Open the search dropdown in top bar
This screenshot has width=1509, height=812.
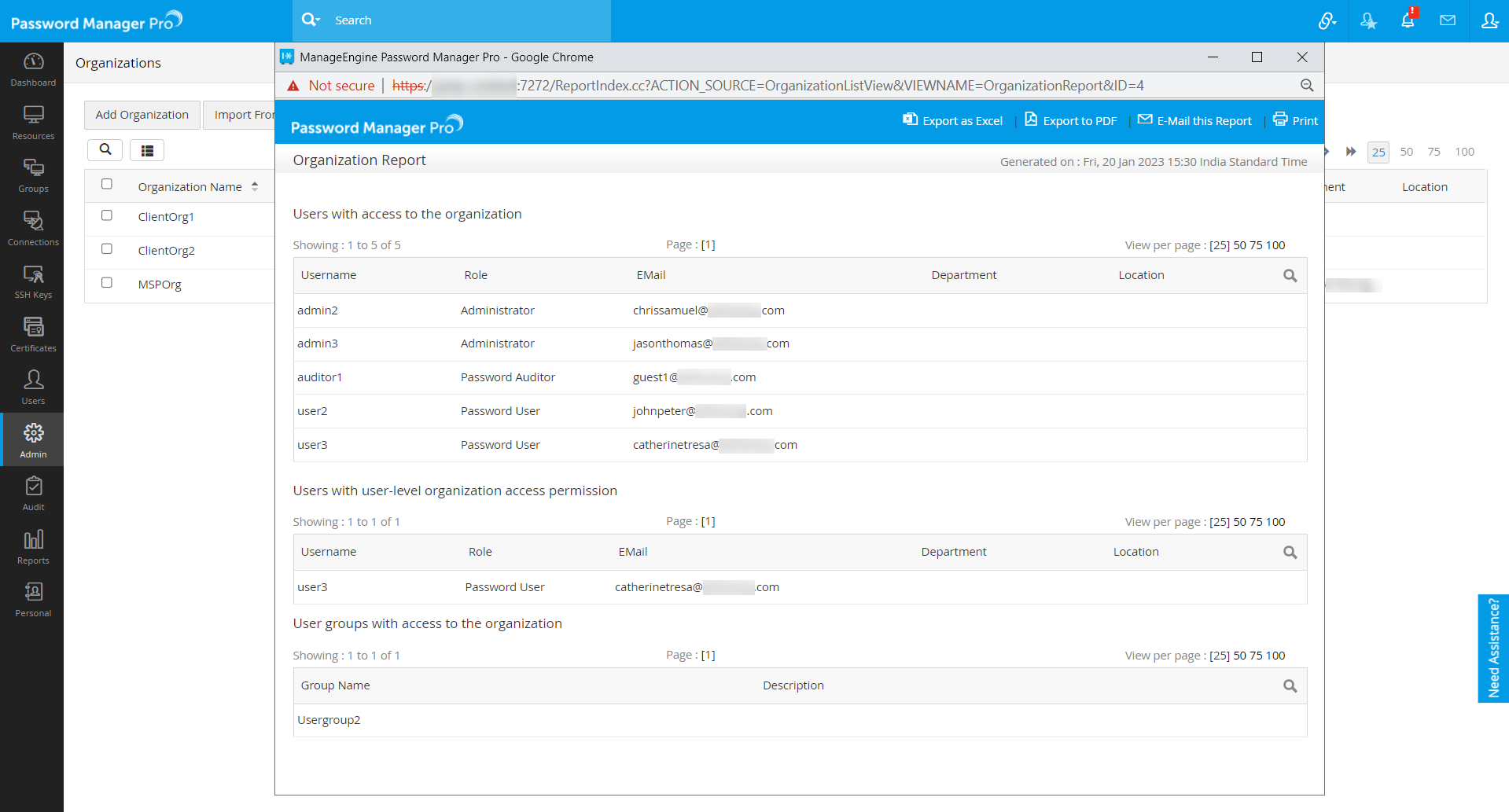(311, 20)
